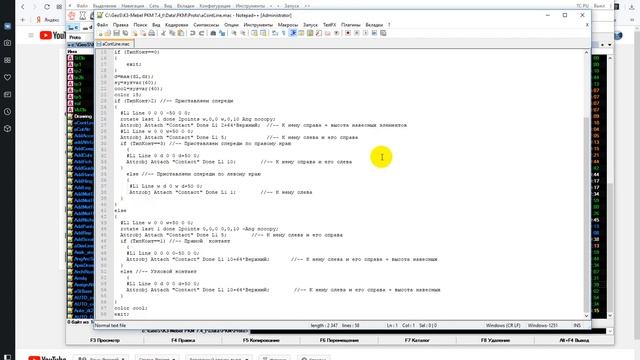Image resolution: width=640 pixels, height=360 pixels.
Task: Click the Redo arrow icon in Notepad++
Action: (x=201, y=33)
